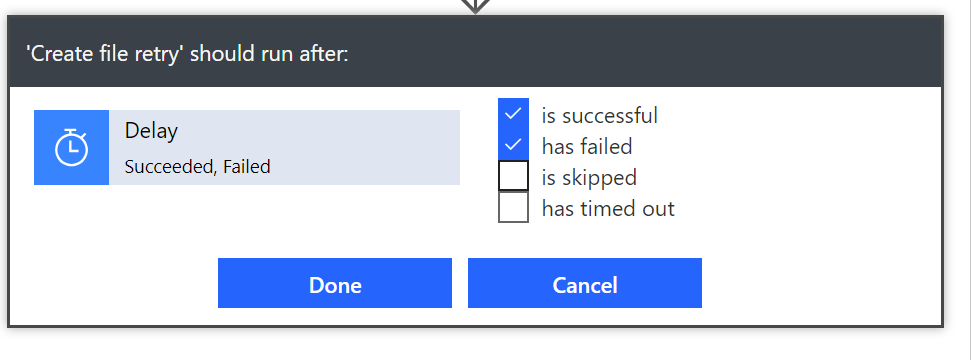Click the arrow connector above the dialog
The image size is (972, 360).
point(475,6)
